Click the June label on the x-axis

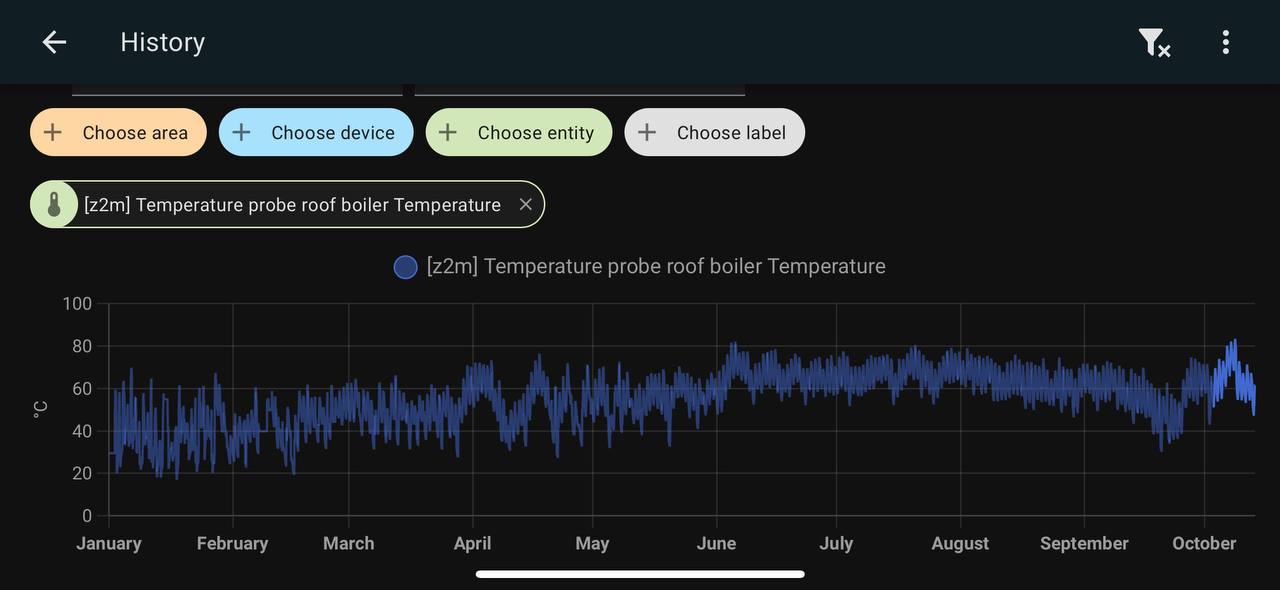pyautogui.click(x=716, y=544)
